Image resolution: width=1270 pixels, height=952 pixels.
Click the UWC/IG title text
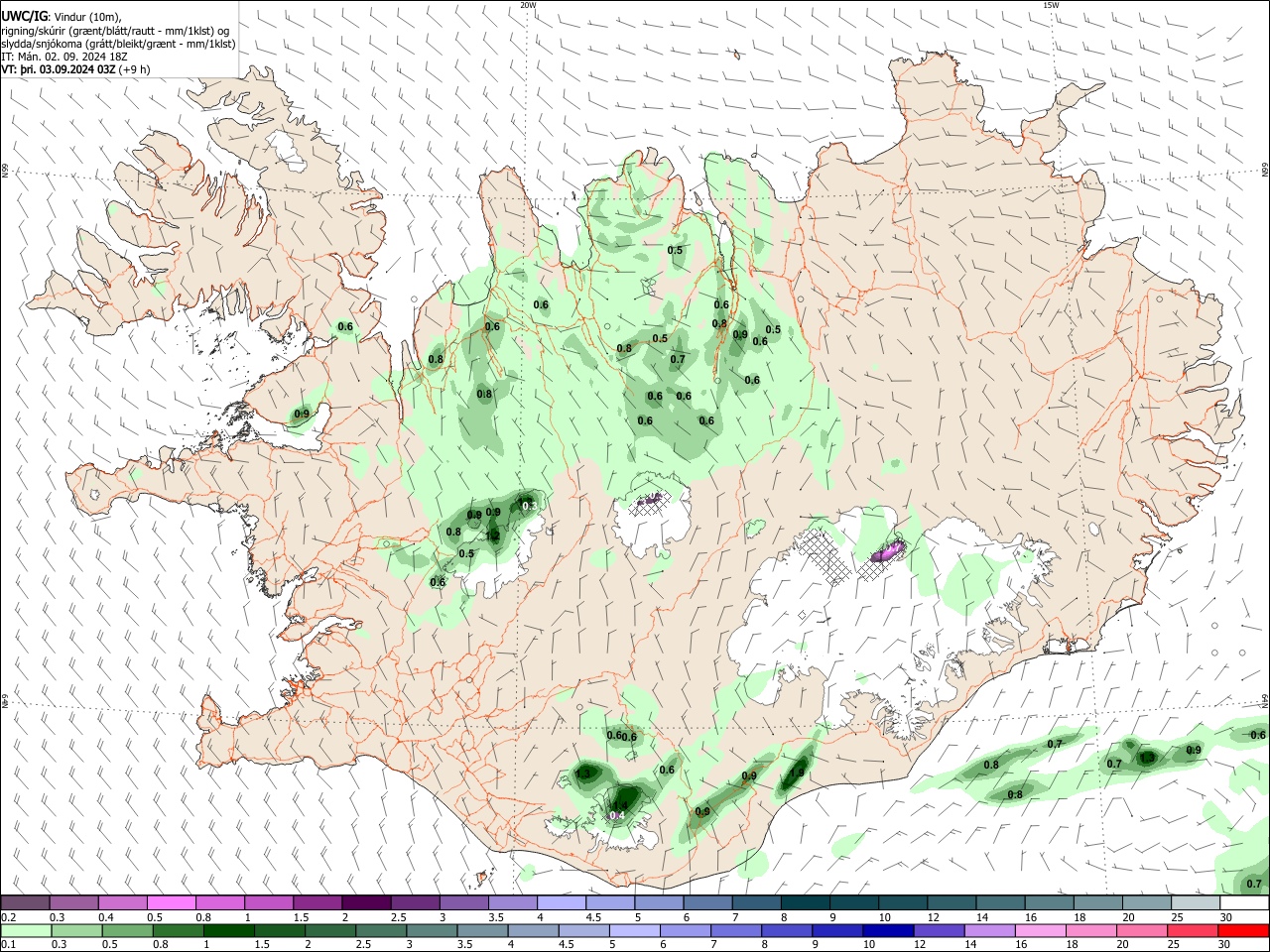pos(24,16)
